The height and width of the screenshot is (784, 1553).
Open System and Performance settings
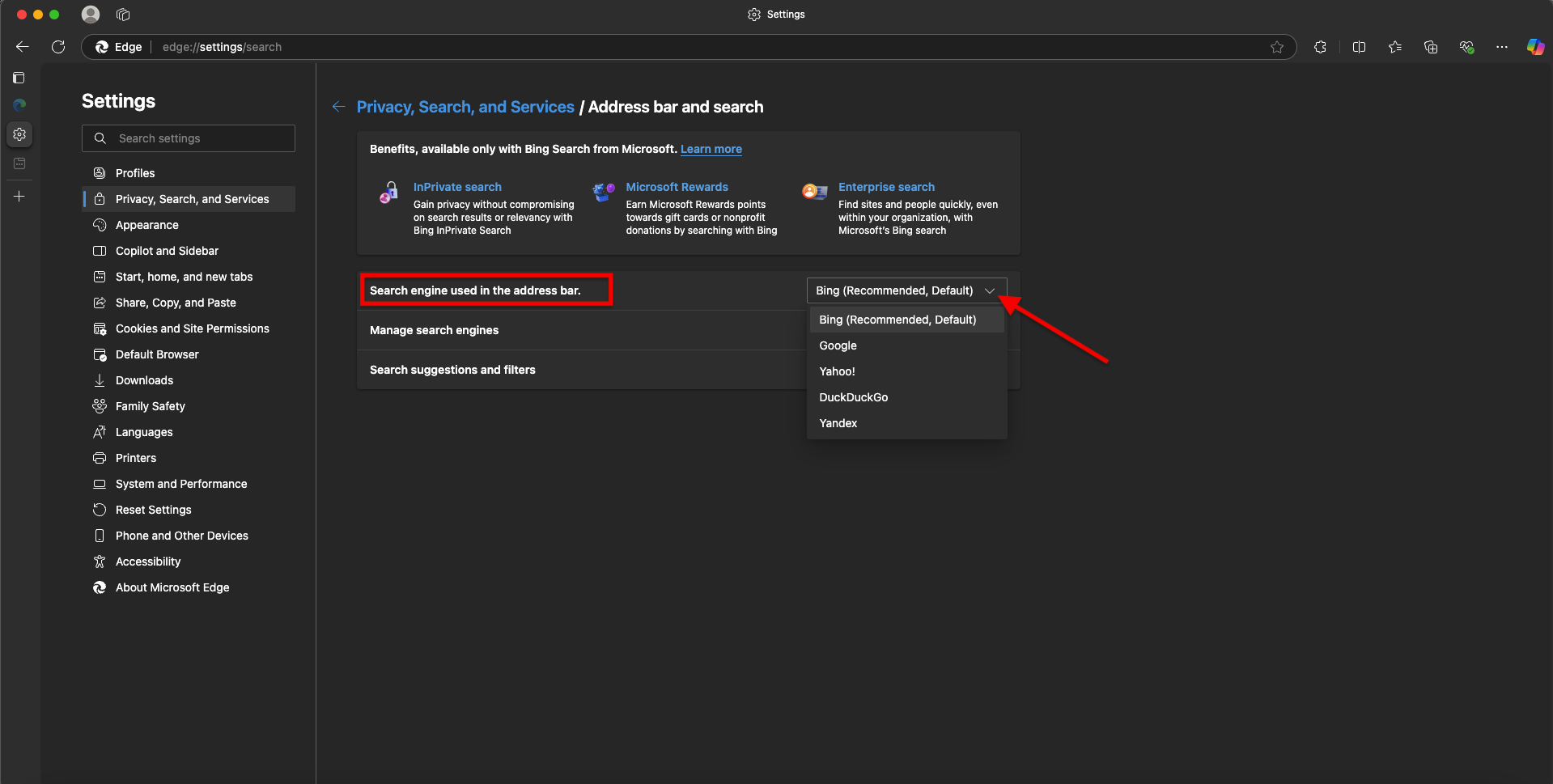pos(189,484)
